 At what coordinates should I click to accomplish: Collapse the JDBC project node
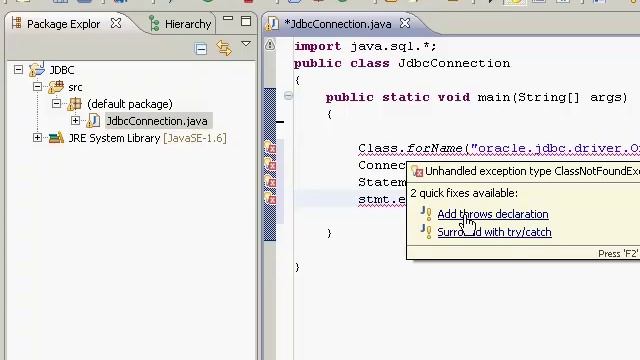[x=18, y=70]
